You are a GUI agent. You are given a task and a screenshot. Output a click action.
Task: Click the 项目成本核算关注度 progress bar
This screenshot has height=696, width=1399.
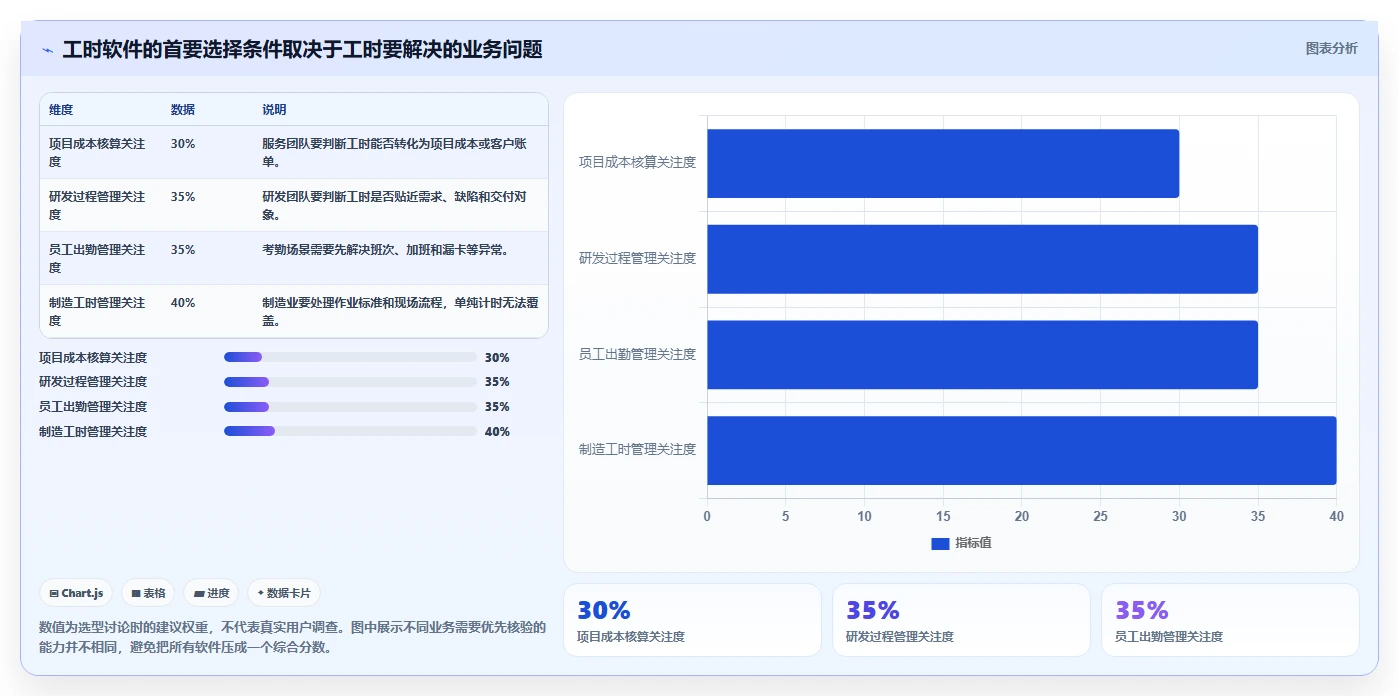(x=350, y=357)
